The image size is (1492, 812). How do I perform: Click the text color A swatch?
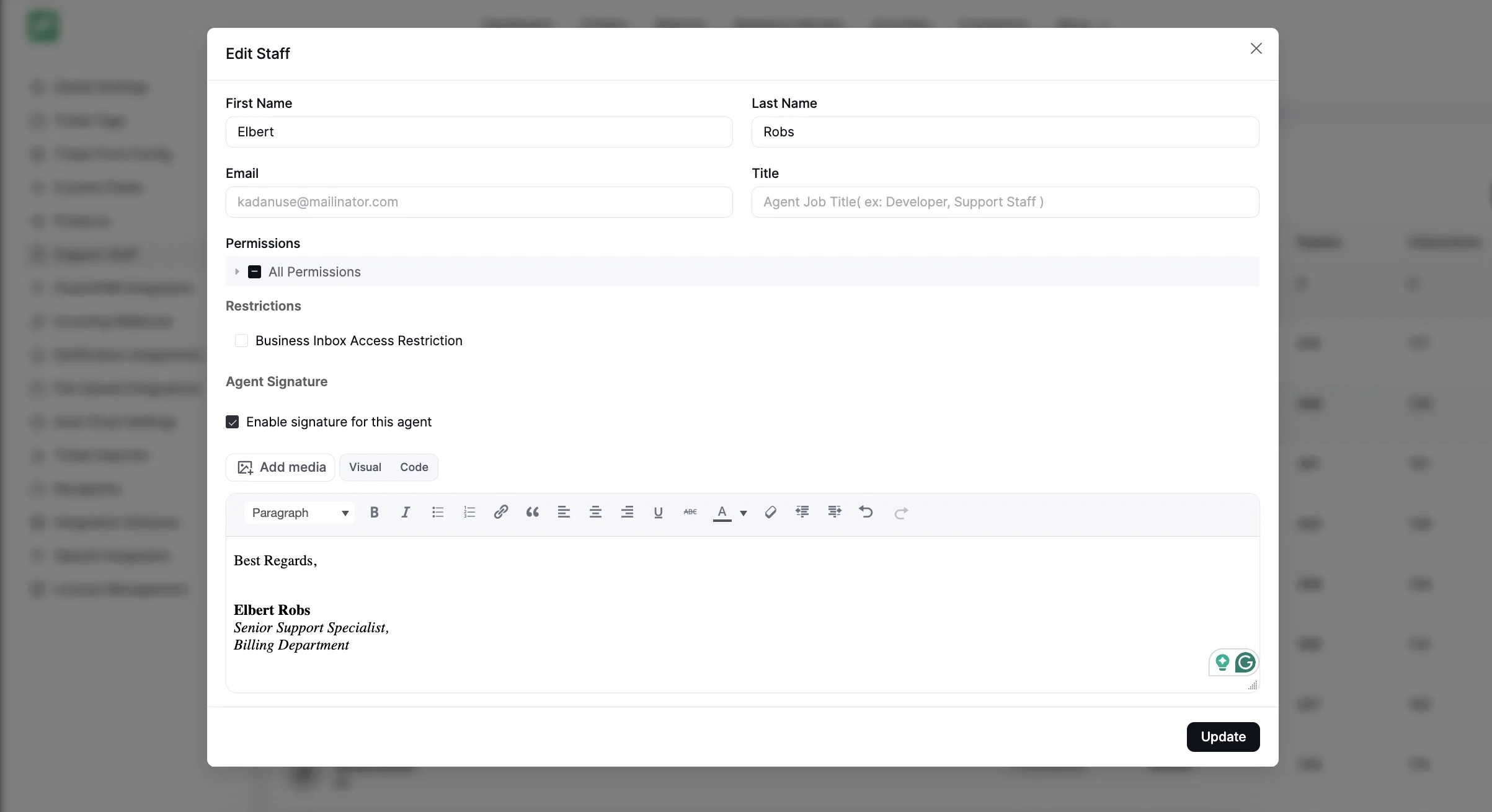coord(722,513)
